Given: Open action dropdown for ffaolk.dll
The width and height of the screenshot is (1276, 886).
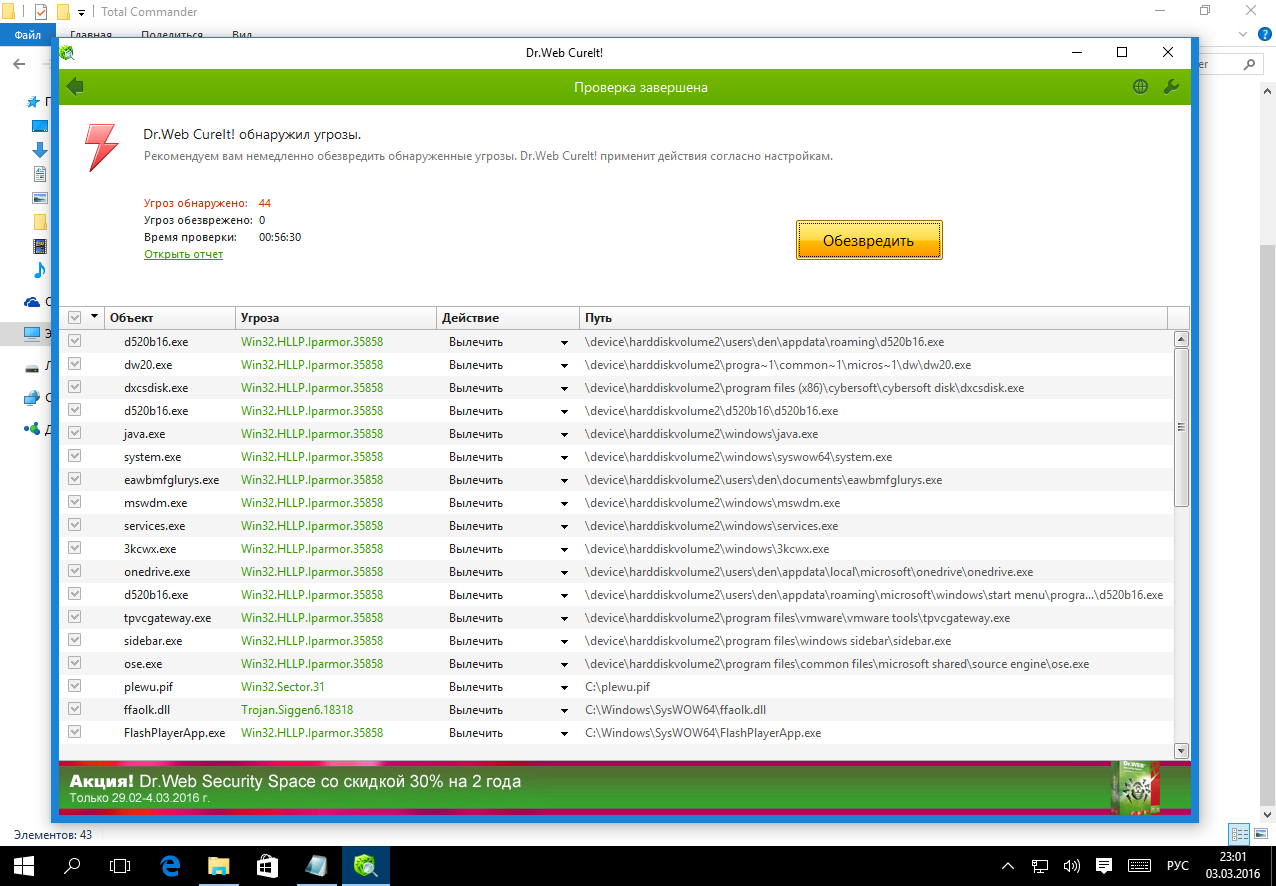Looking at the screenshot, I should [564, 710].
